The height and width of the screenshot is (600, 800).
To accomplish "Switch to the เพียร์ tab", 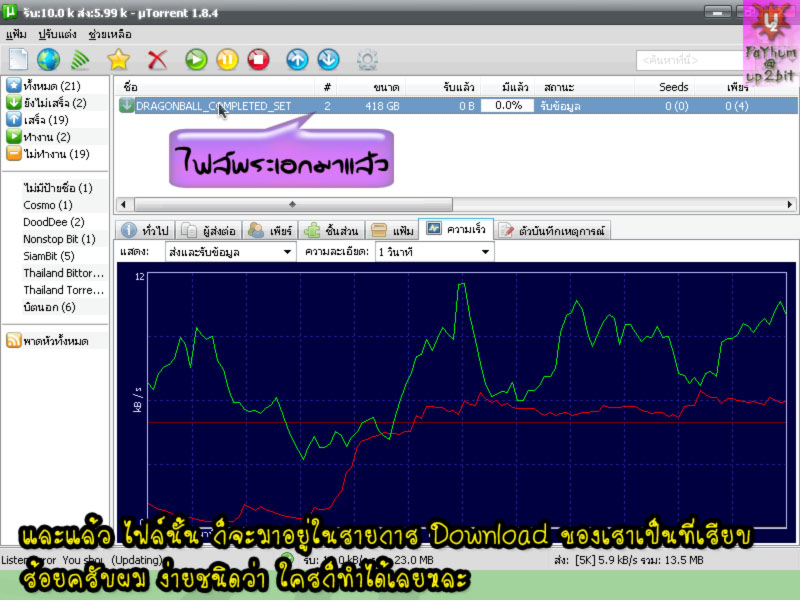I will tap(270, 231).
